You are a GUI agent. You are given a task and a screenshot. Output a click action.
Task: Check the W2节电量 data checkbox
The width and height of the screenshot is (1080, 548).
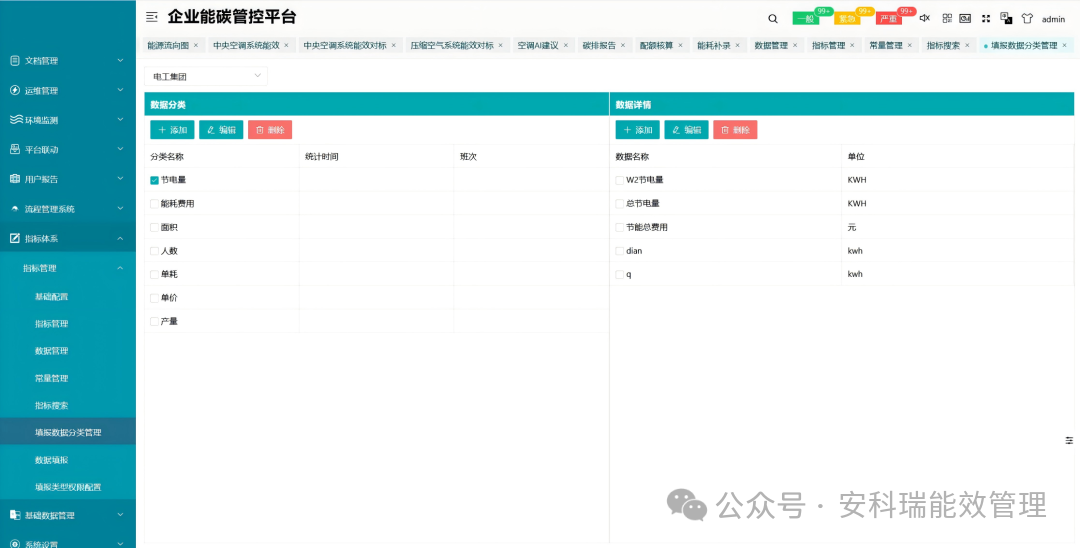[620, 180]
